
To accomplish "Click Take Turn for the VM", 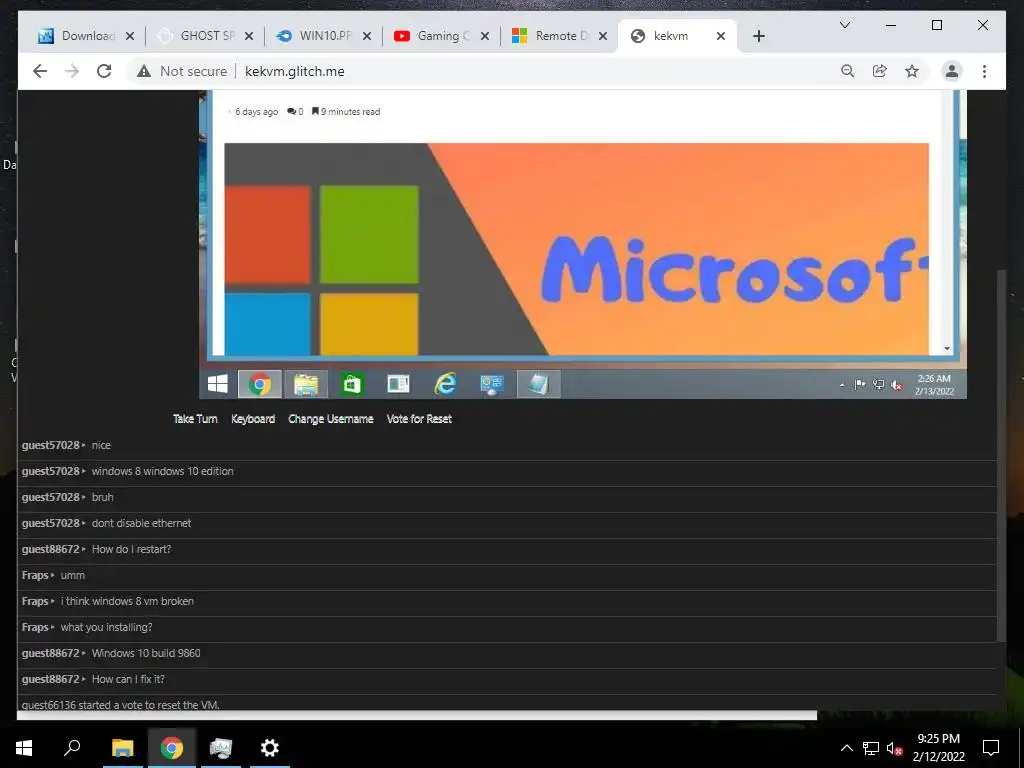I will click(195, 419).
